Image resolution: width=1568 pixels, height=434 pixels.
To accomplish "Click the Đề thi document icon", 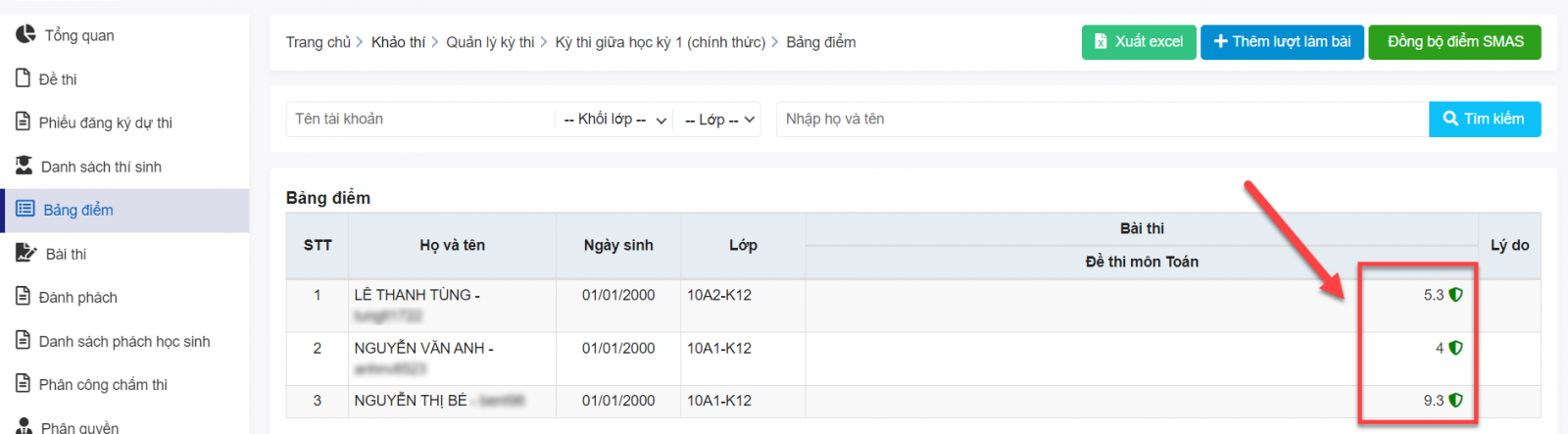I will click(x=24, y=78).
